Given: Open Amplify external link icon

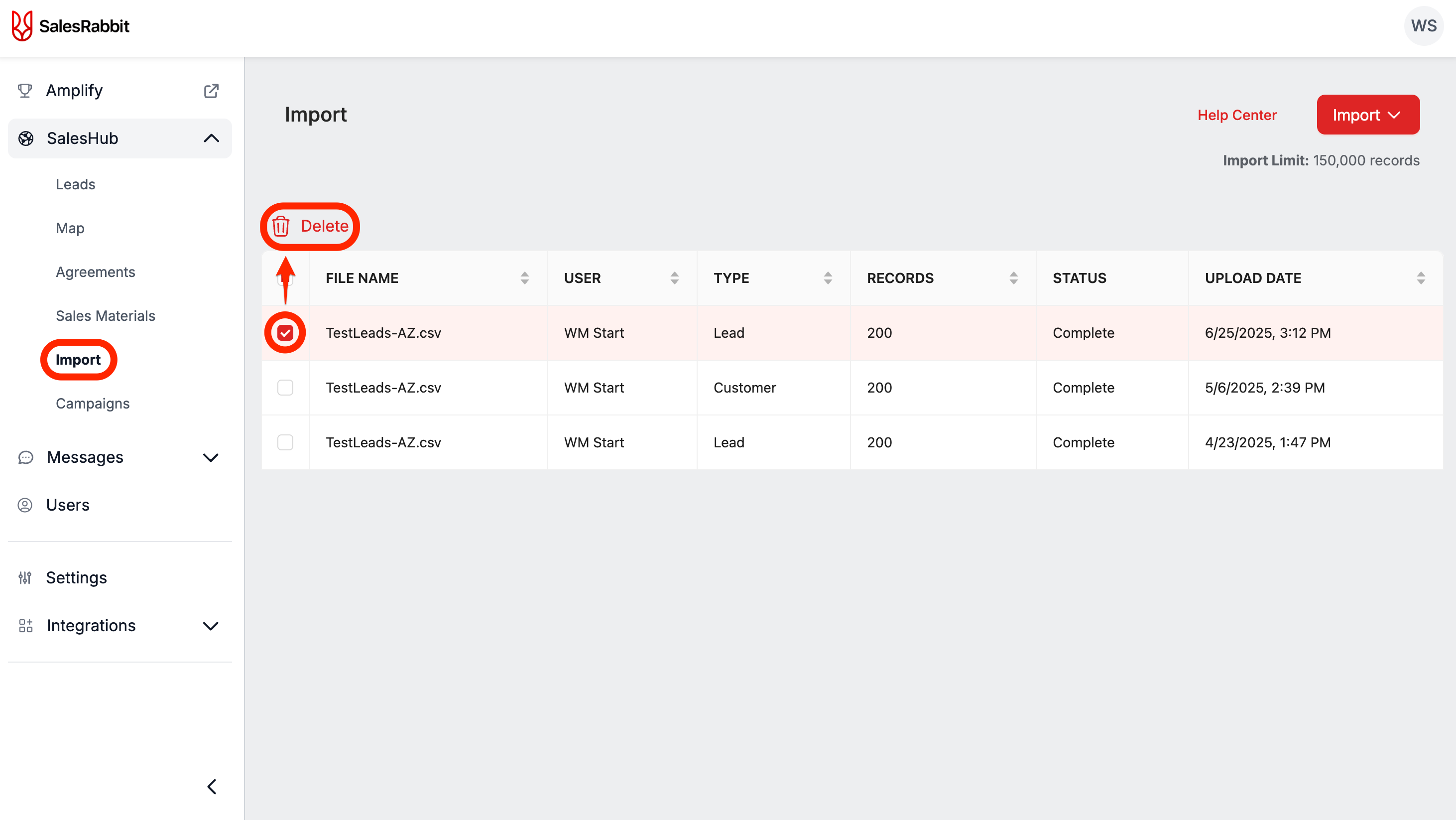Looking at the screenshot, I should (x=212, y=91).
